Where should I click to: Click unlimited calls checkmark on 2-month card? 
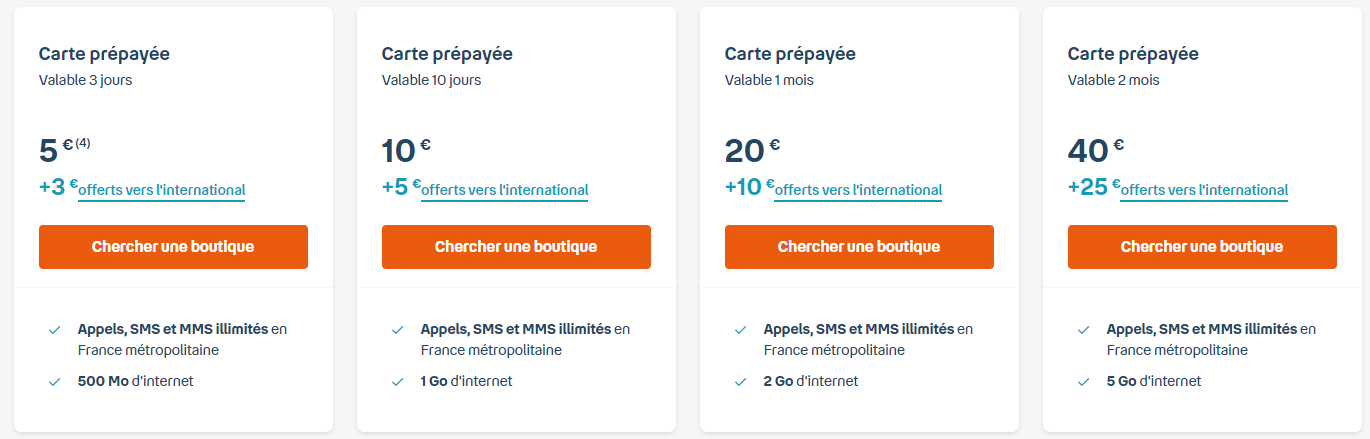(x=1083, y=329)
